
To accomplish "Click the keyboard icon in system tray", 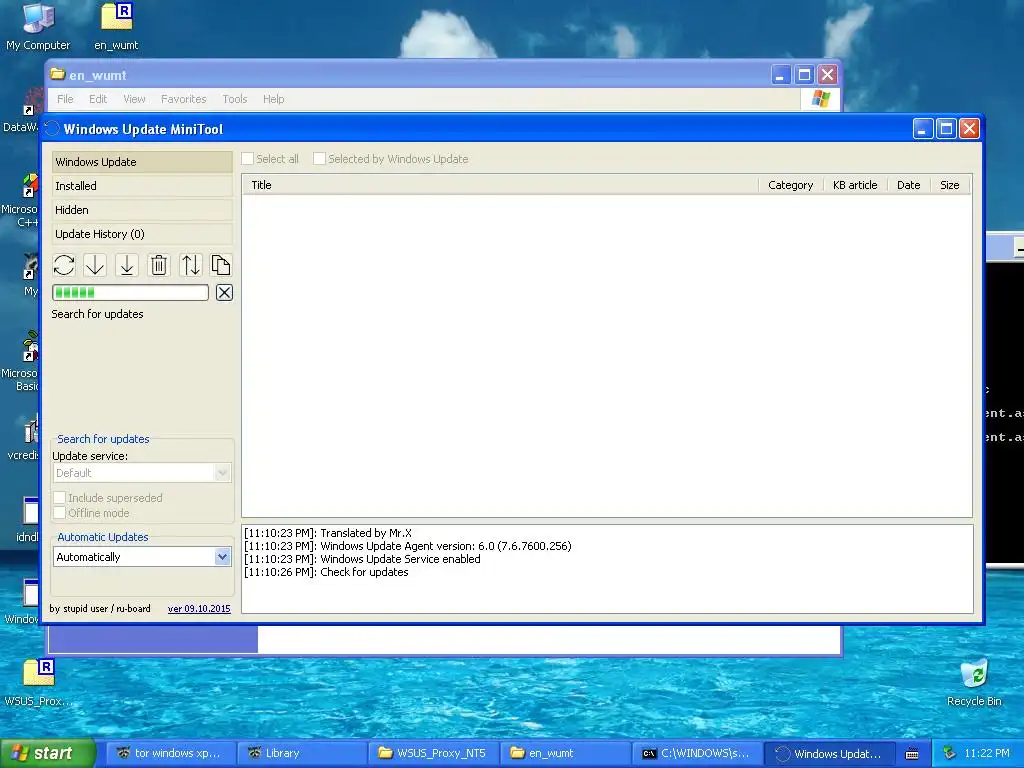I will pyautogui.click(x=912, y=754).
